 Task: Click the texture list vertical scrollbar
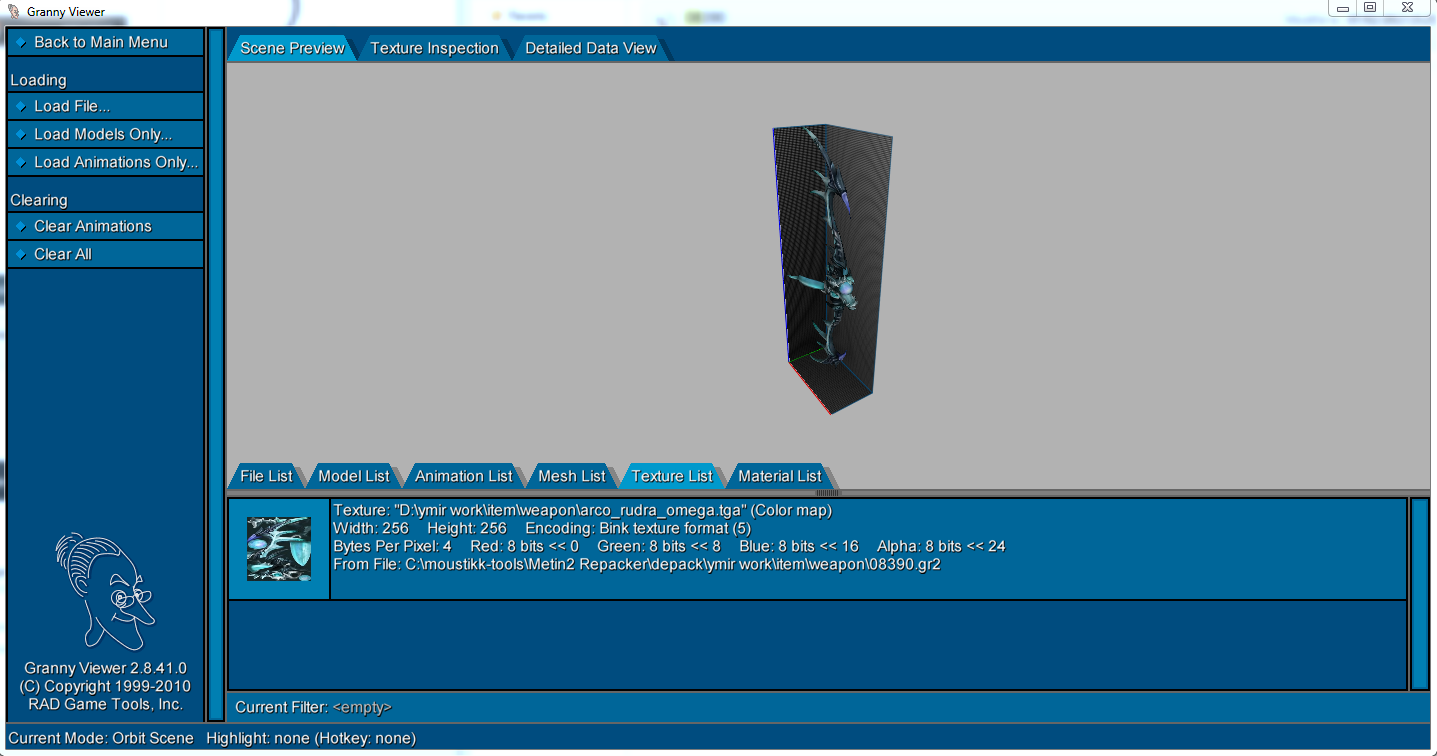point(1419,594)
